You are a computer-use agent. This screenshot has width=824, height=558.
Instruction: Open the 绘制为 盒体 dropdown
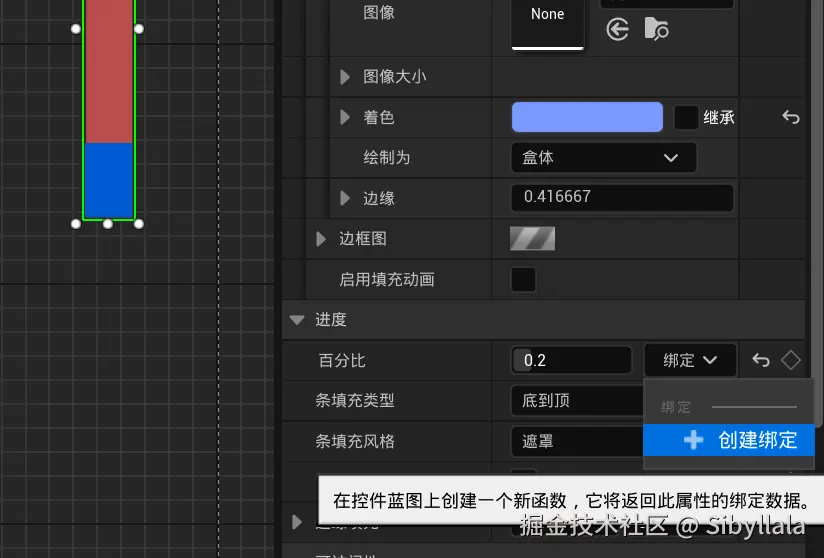pos(604,158)
